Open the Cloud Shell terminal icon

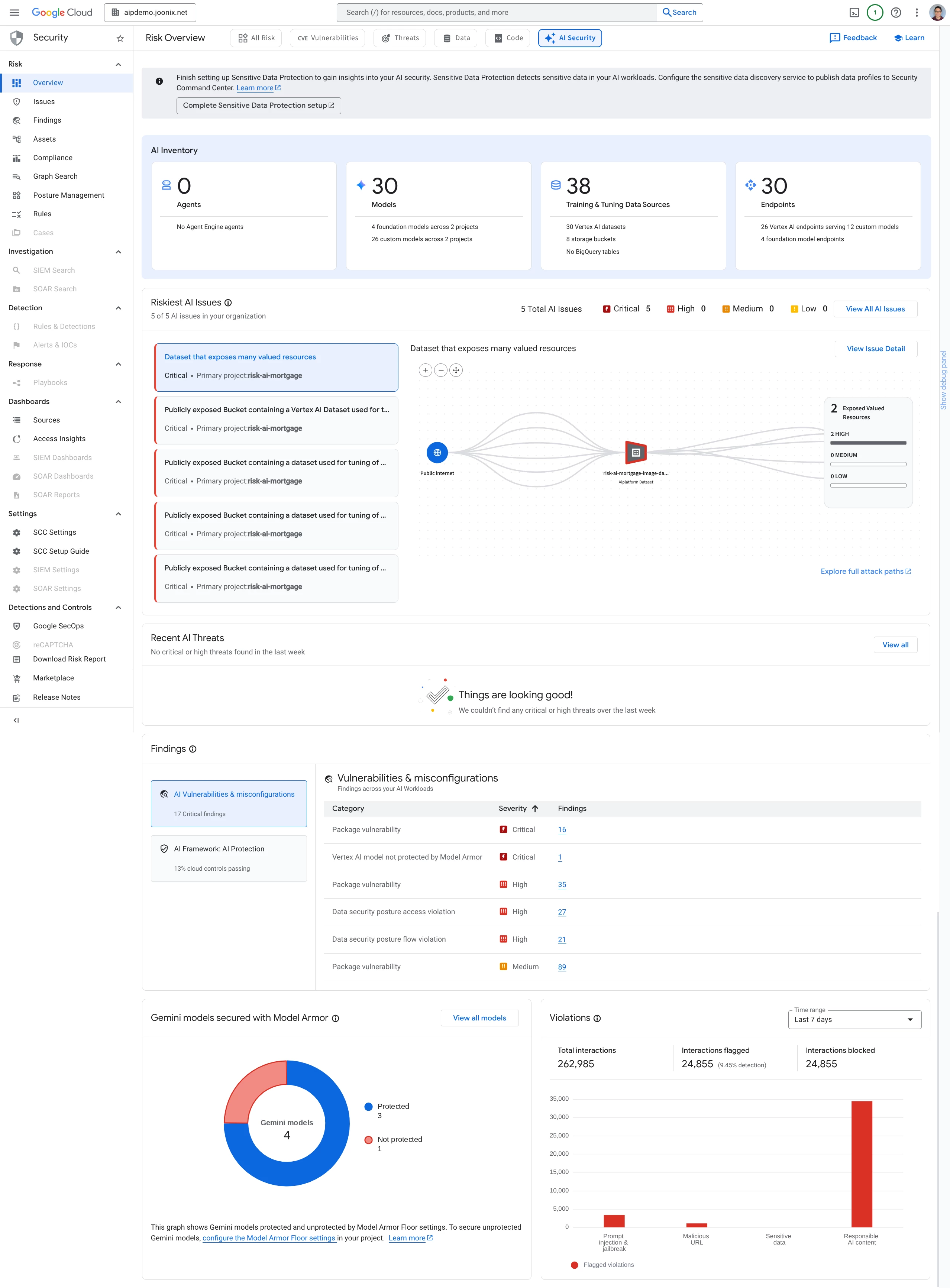pyautogui.click(x=854, y=13)
